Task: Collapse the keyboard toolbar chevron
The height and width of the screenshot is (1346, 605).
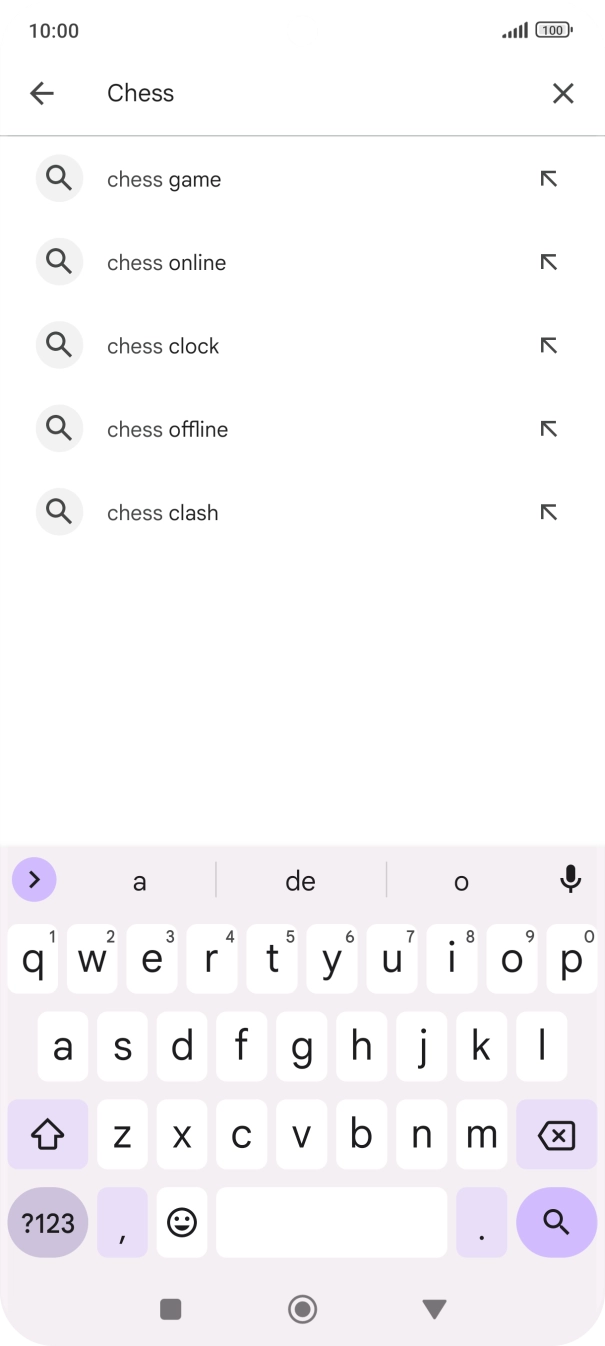Action: pos(34,879)
